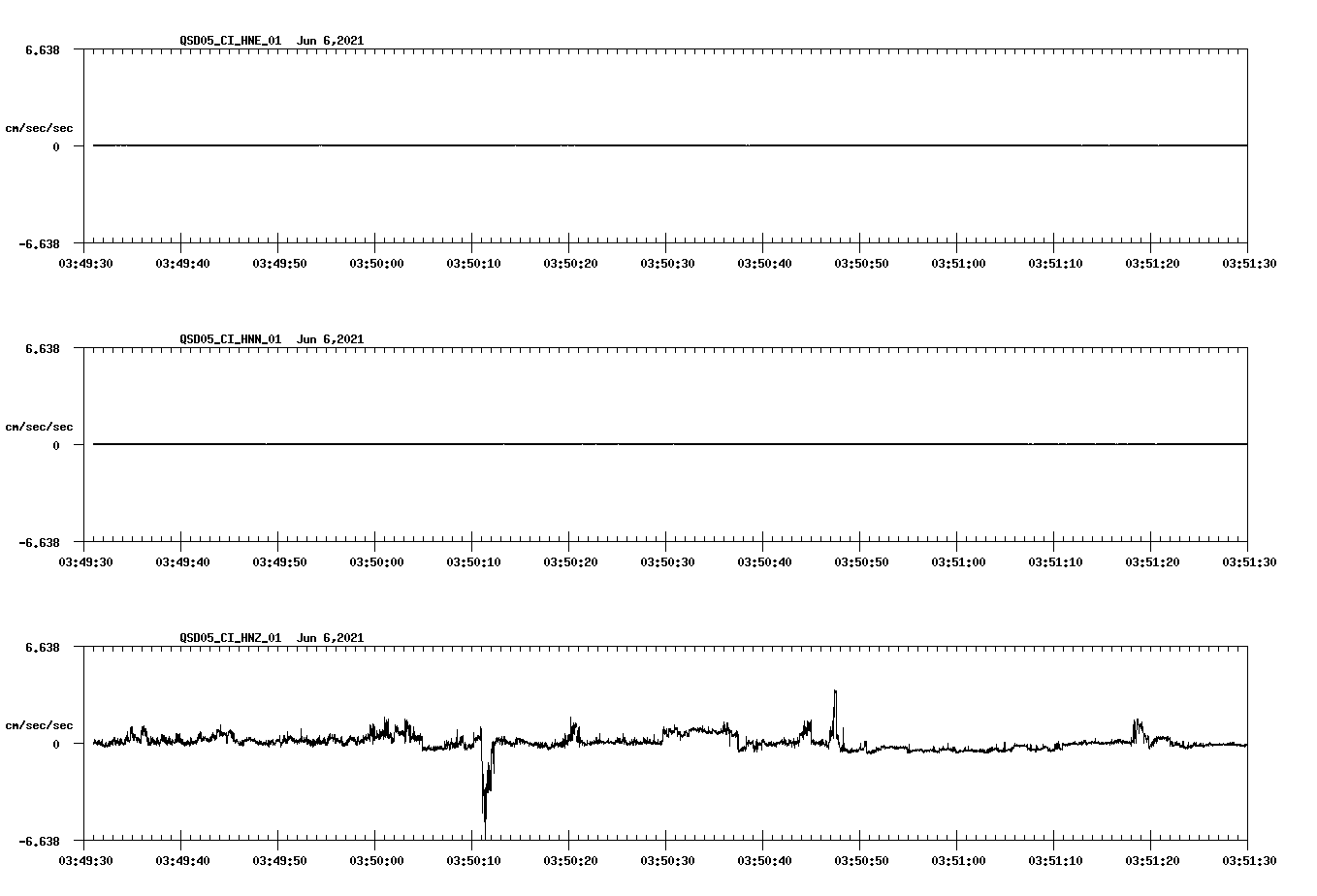Click the 0 axis value on HNN plot
1317x896 pixels.
[56, 445]
